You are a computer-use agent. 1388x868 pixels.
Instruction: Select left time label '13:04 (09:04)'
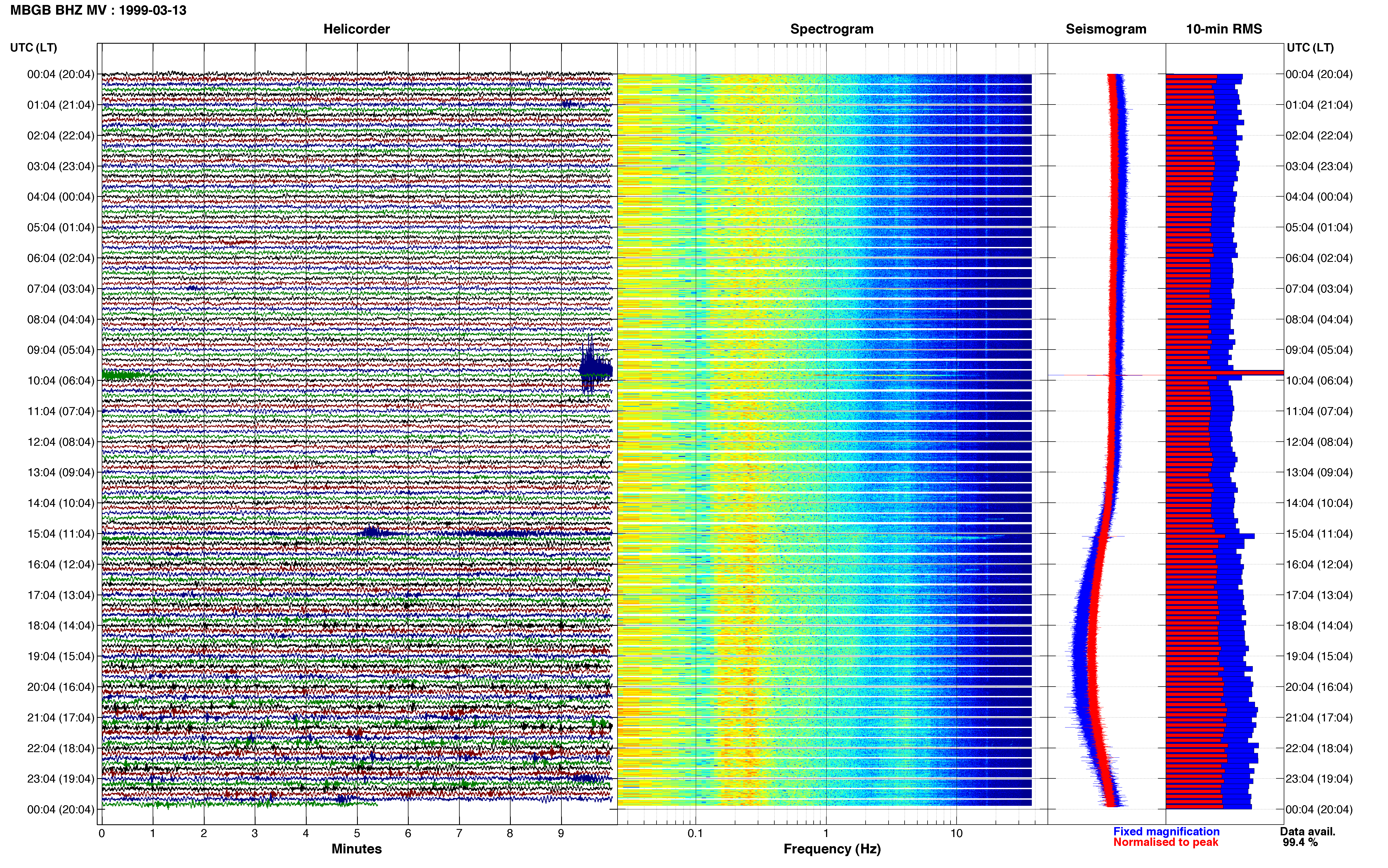coord(61,473)
